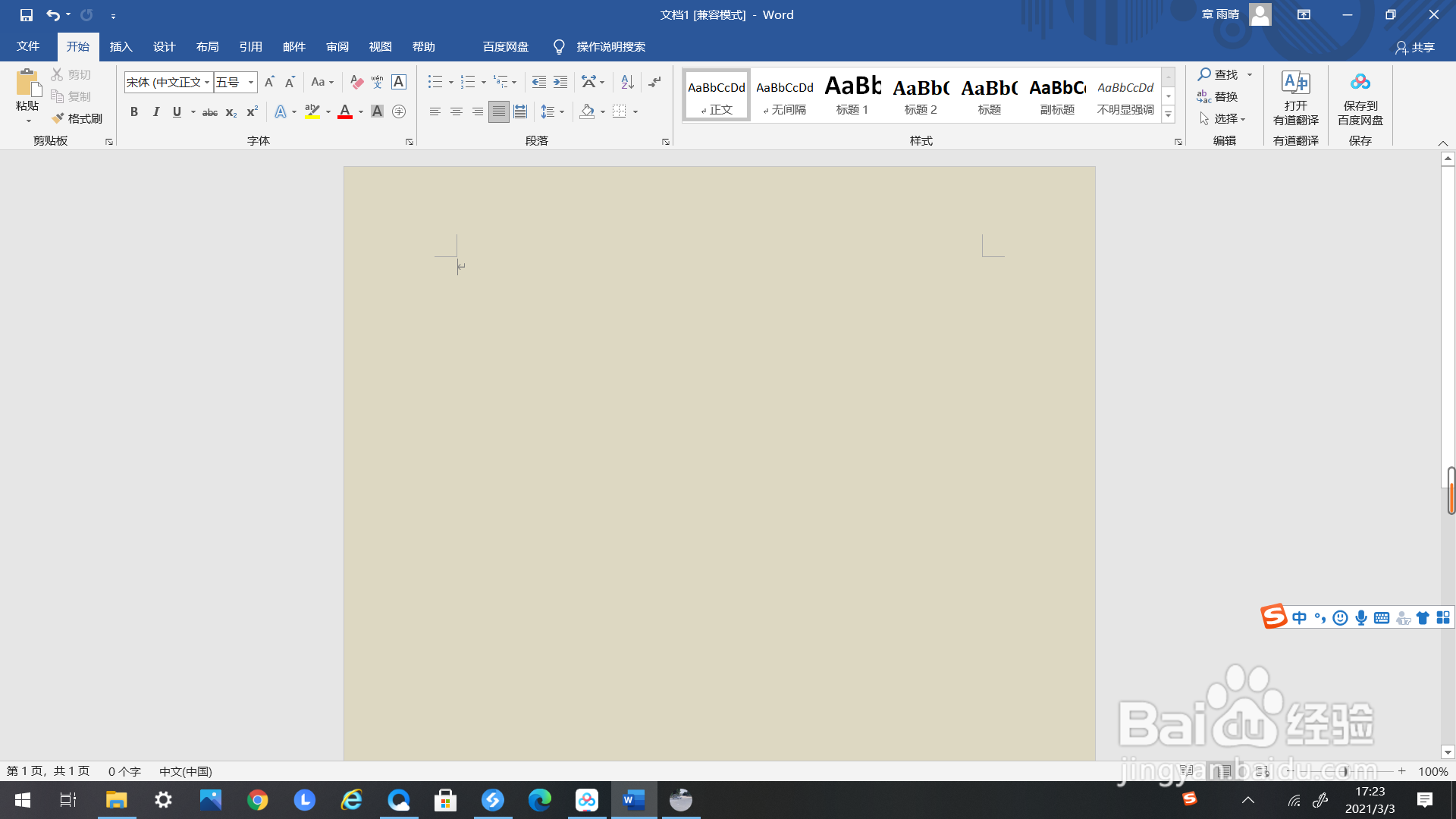Apply the red font color swatch
This screenshot has width=1456, height=819.
(x=345, y=111)
